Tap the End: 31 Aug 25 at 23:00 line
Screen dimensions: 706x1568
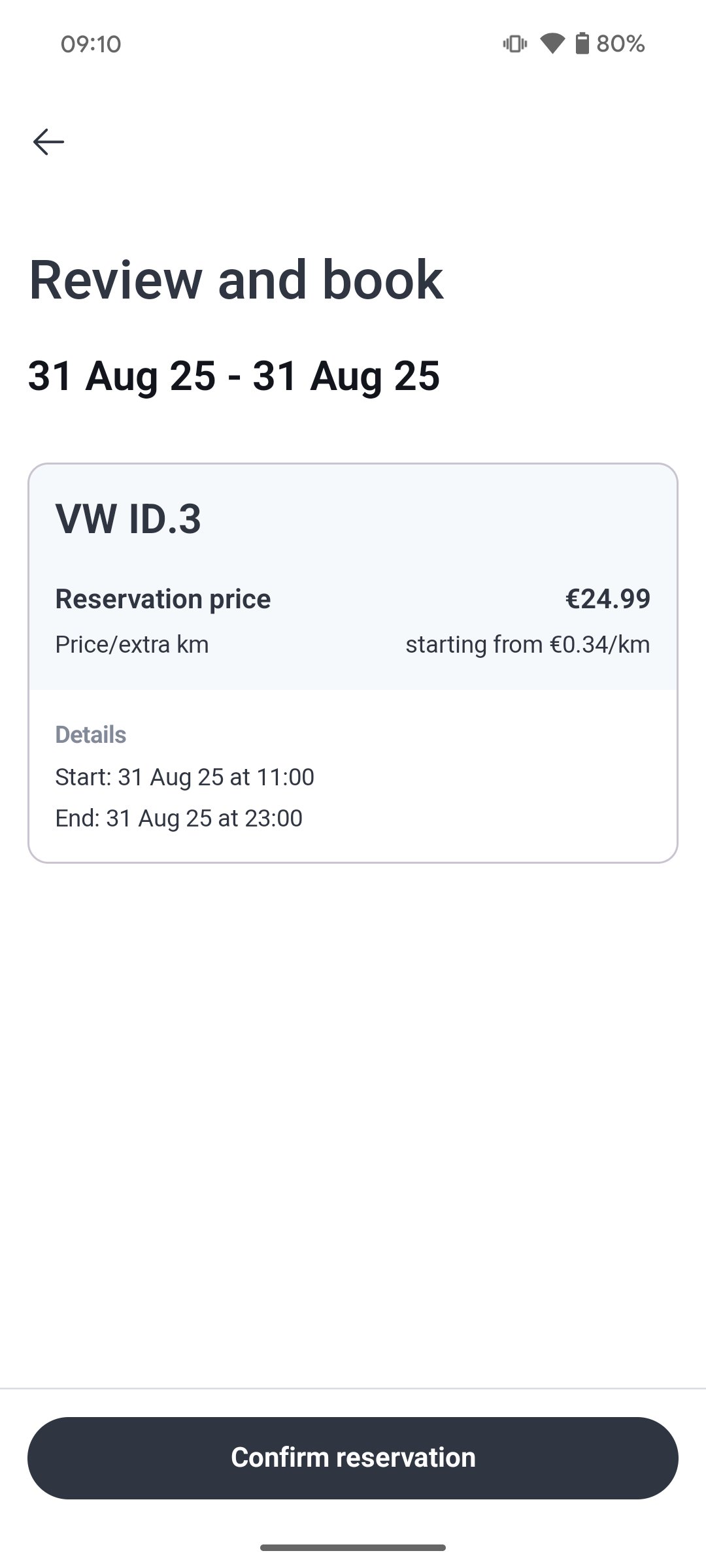(x=178, y=819)
